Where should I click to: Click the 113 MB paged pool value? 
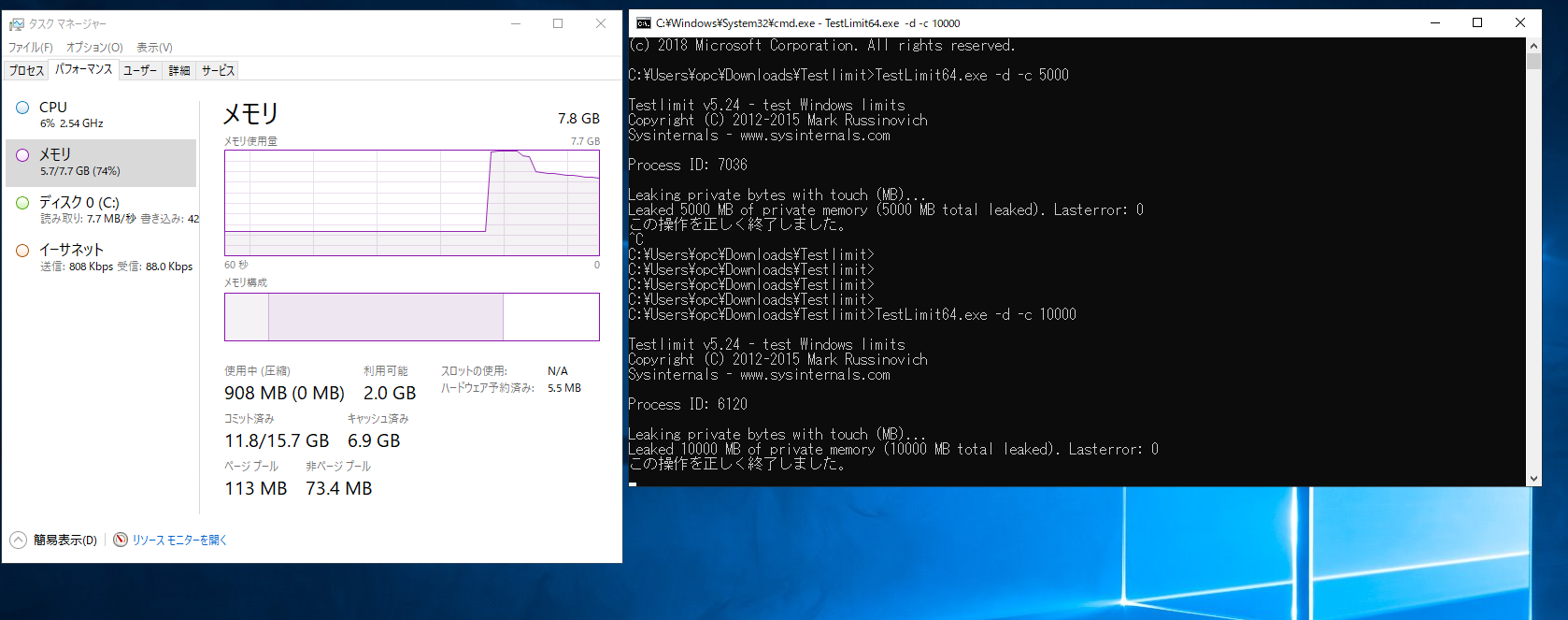pos(256,489)
